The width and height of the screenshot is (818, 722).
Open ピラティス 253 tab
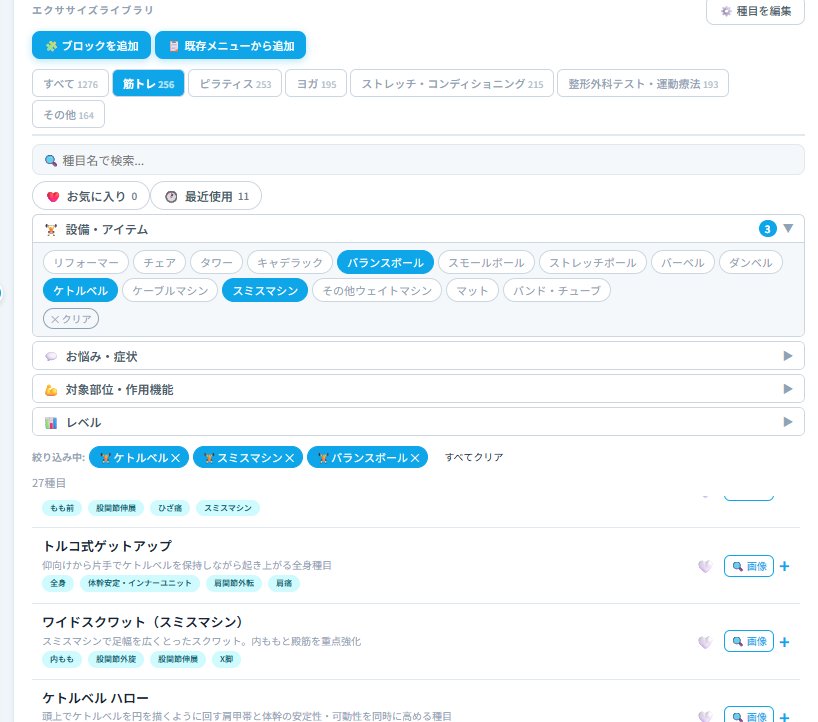(x=235, y=83)
